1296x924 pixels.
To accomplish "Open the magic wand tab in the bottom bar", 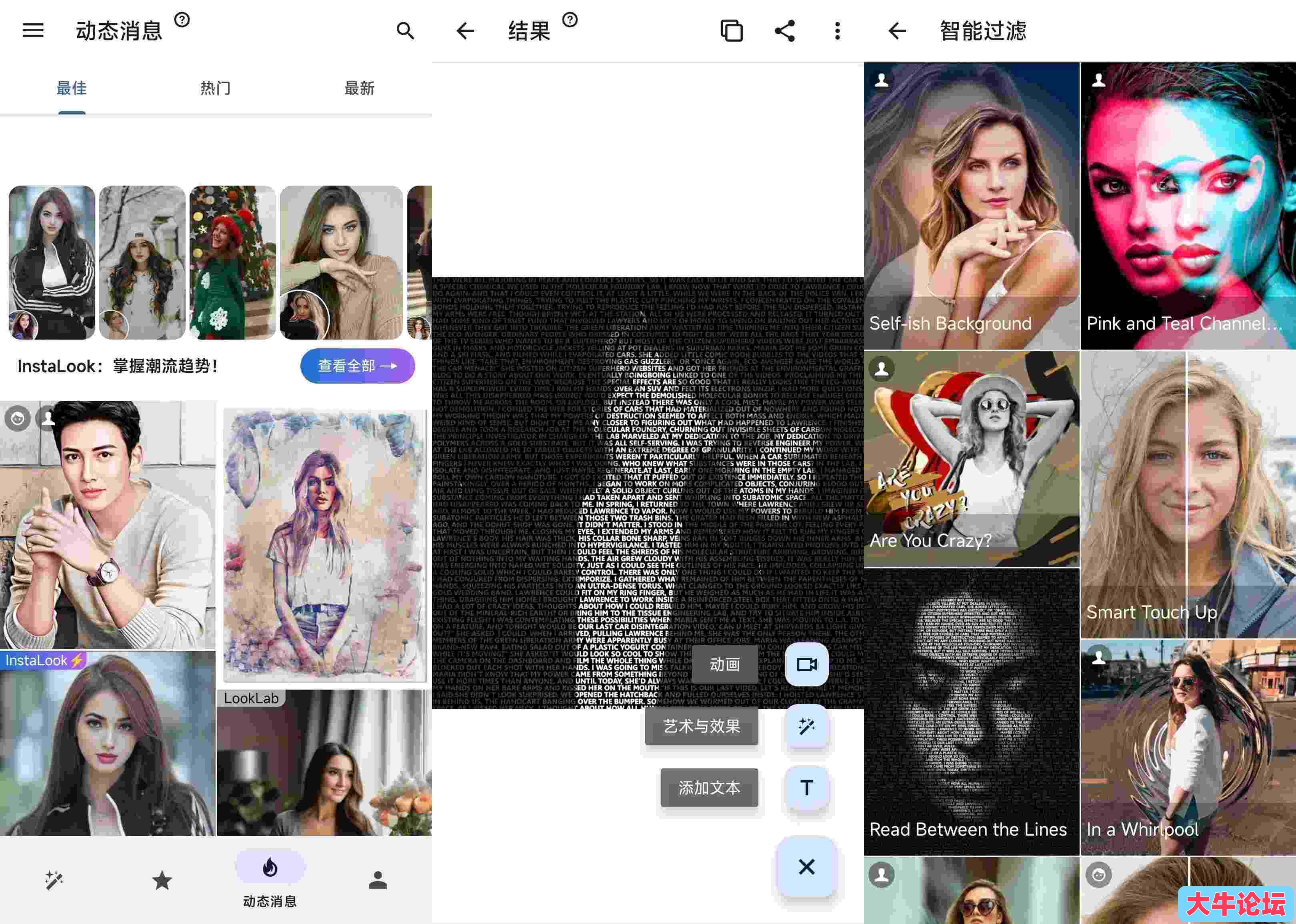I will (54, 880).
